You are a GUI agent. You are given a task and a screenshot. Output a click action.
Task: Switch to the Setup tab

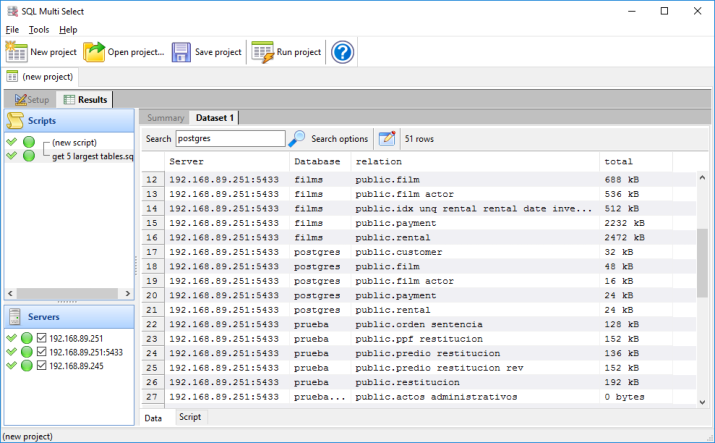pyautogui.click(x=32, y=100)
